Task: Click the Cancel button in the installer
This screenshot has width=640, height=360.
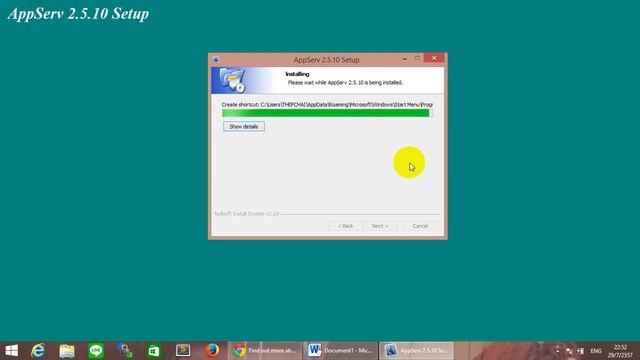Action: 420,226
